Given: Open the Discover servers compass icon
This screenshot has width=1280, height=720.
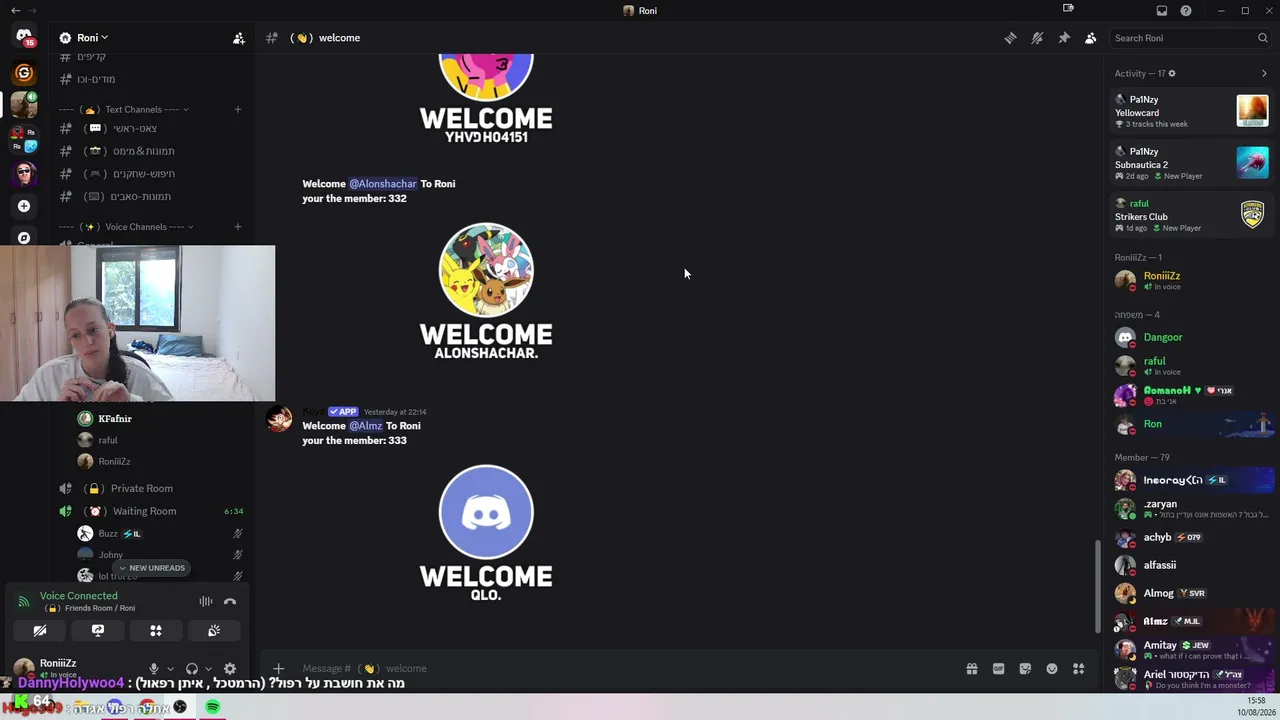Looking at the screenshot, I should 24,238.
